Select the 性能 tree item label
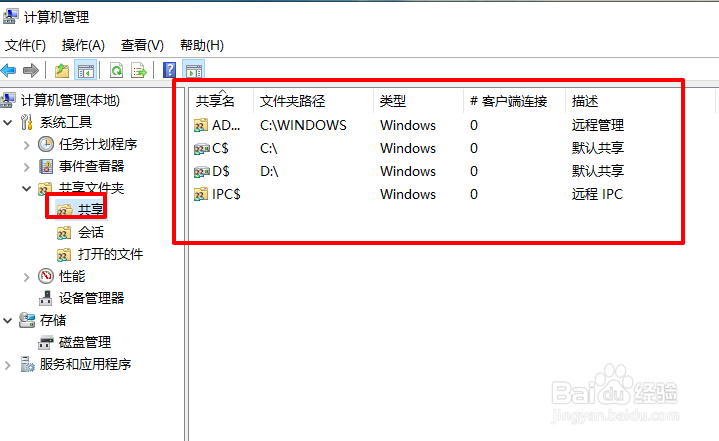Screen dimensions: 719x441 click(x=72, y=276)
